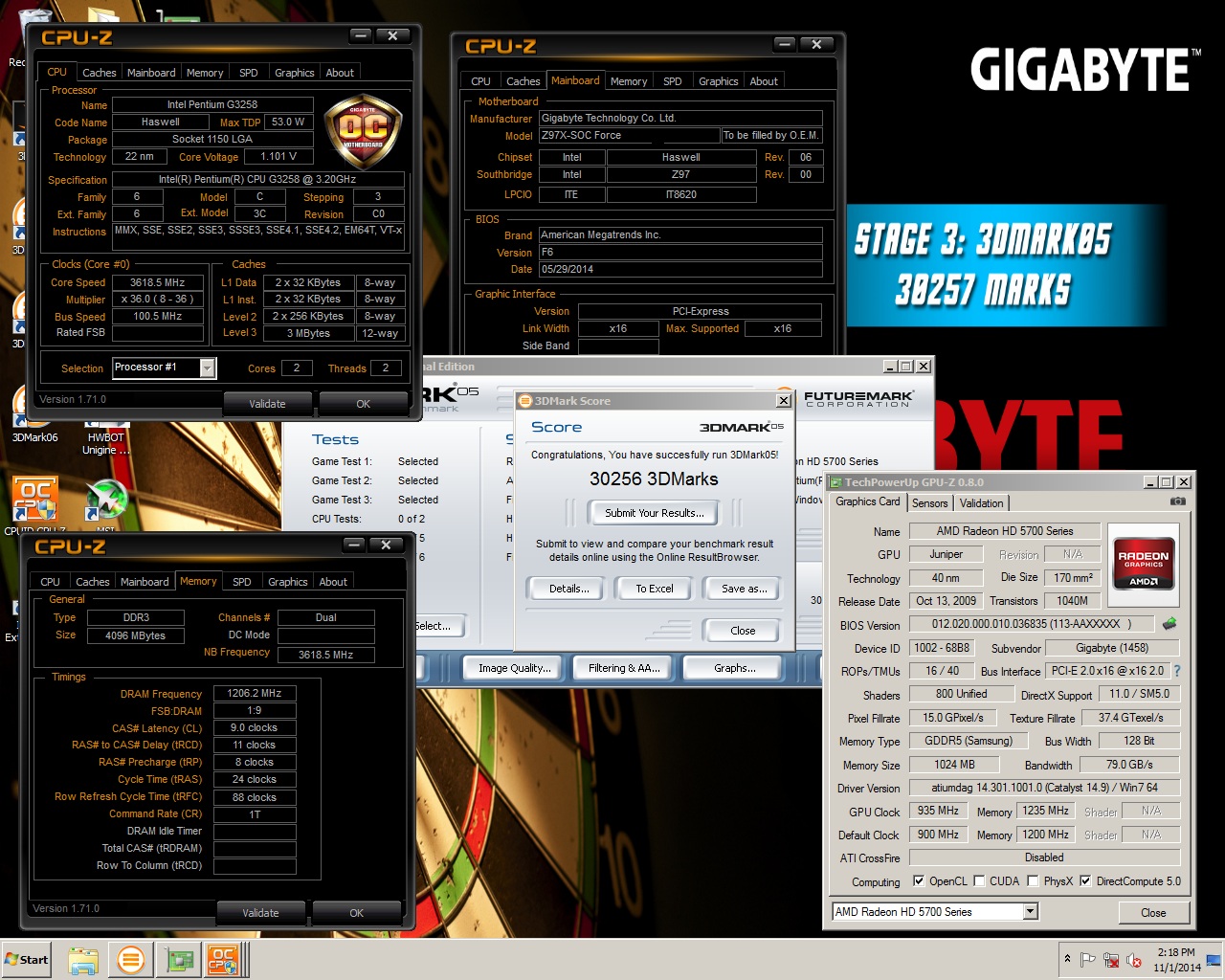
Task: Click the 3DMark Score dialog title icon
Action: (524, 401)
